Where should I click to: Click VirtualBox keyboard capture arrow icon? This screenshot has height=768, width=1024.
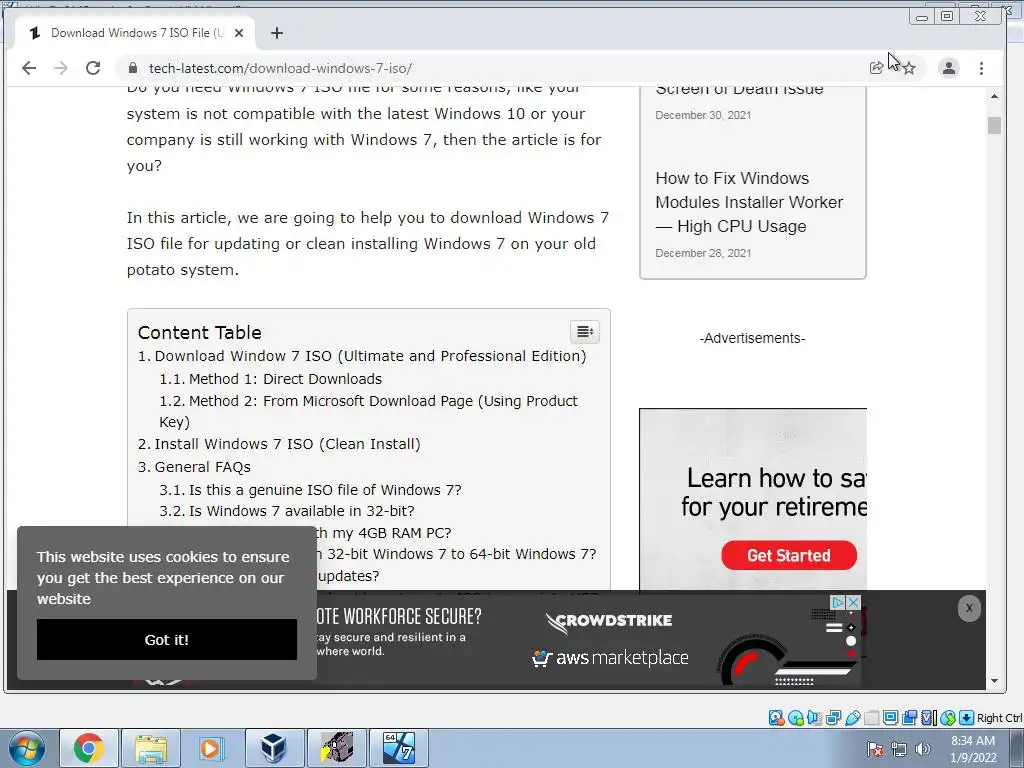pos(967,718)
